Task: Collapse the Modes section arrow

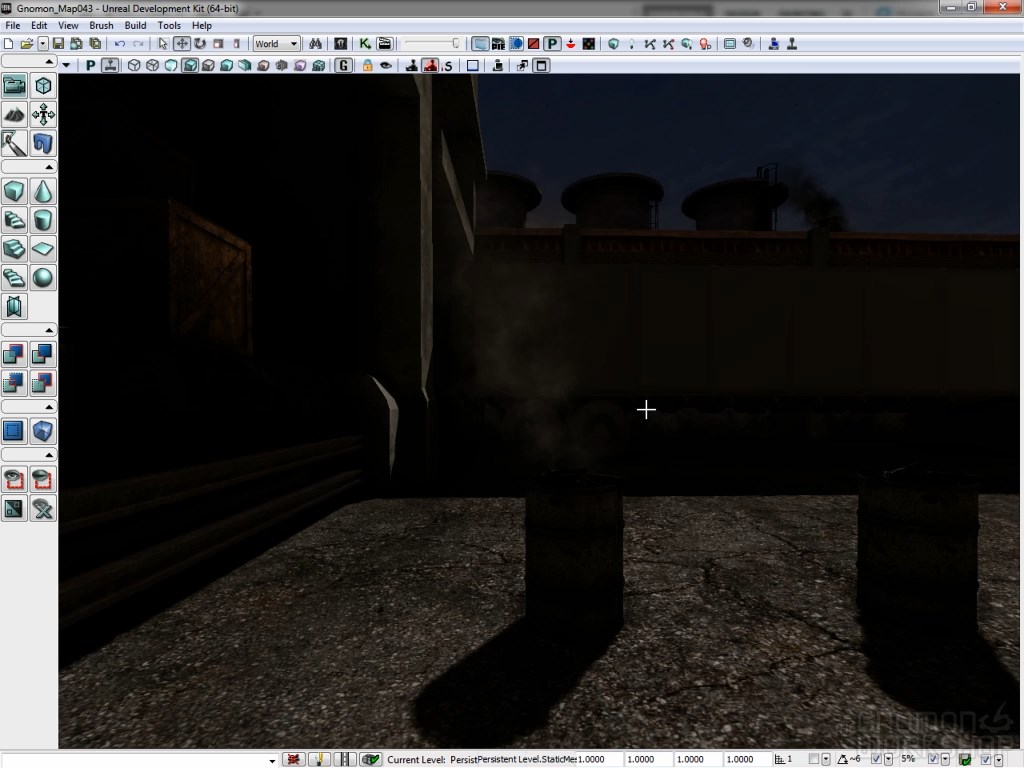Action: [49, 61]
